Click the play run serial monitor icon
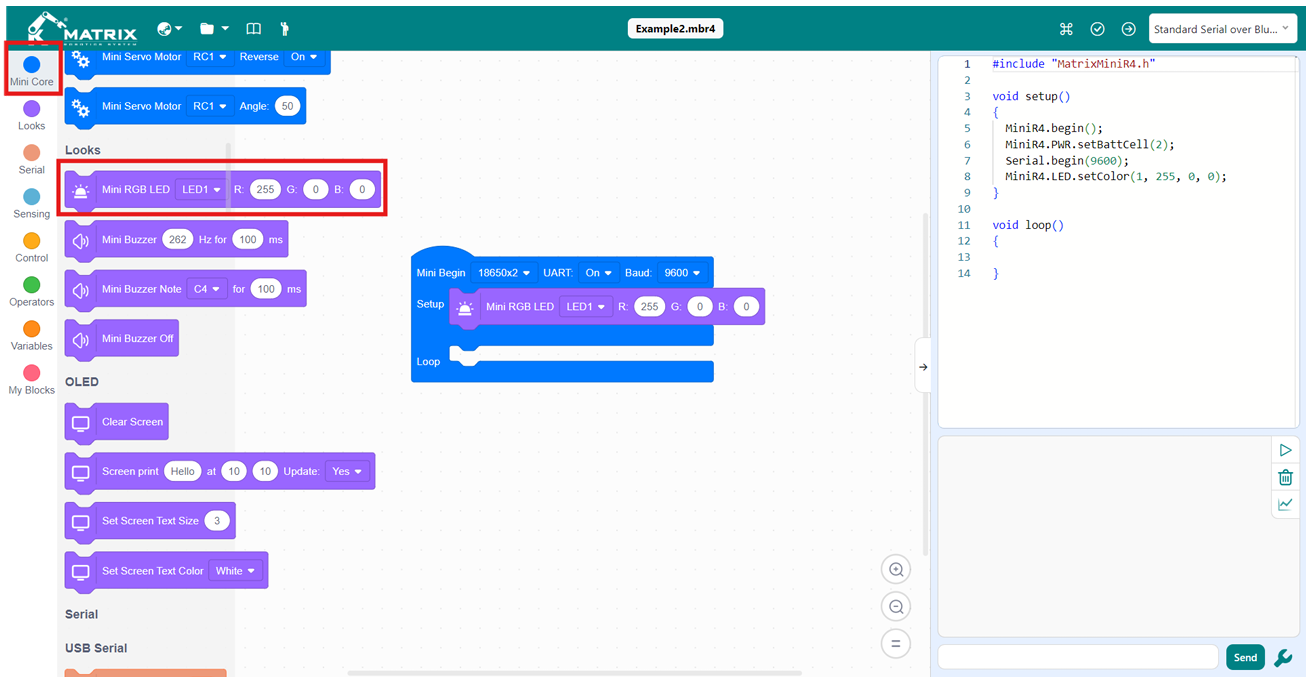1310x691 pixels. click(x=1285, y=451)
